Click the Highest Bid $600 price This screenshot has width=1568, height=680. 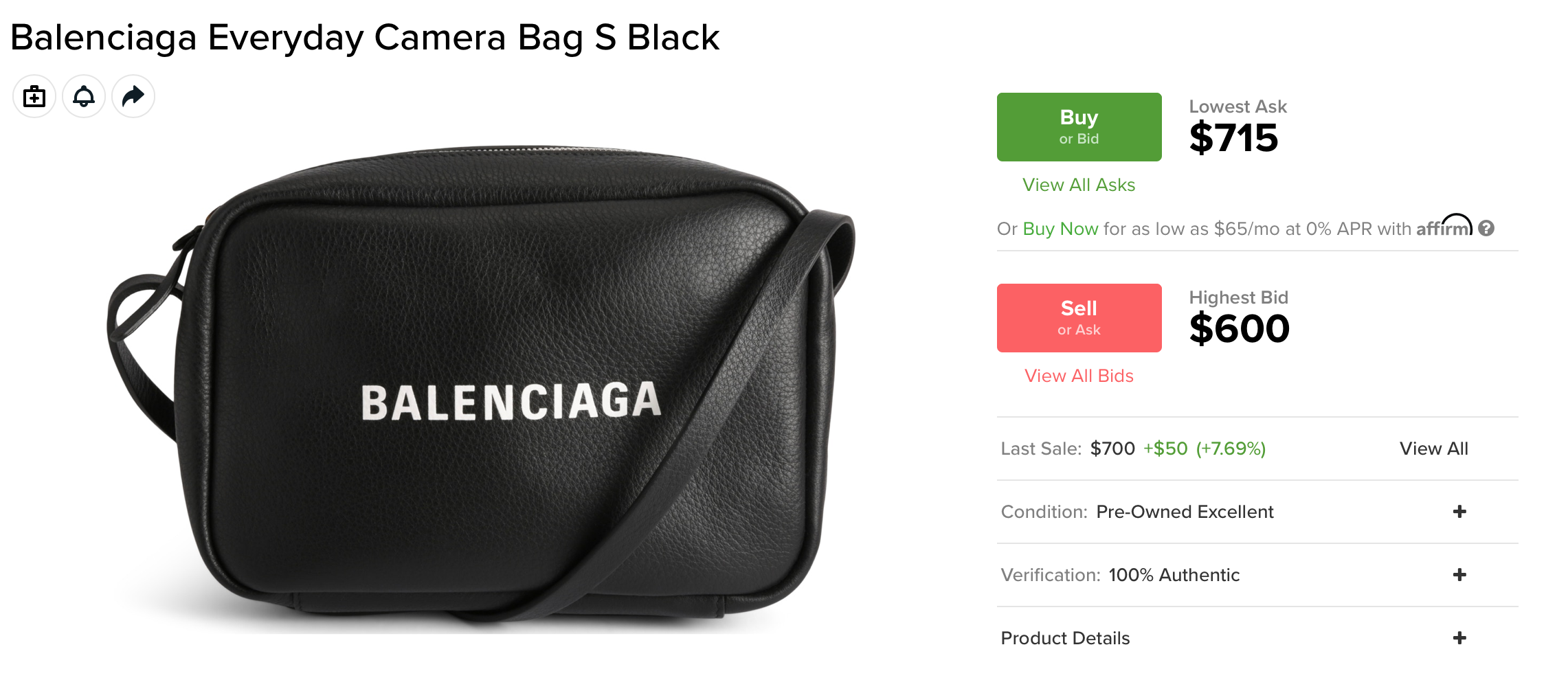pyautogui.click(x=1240, y=328)
